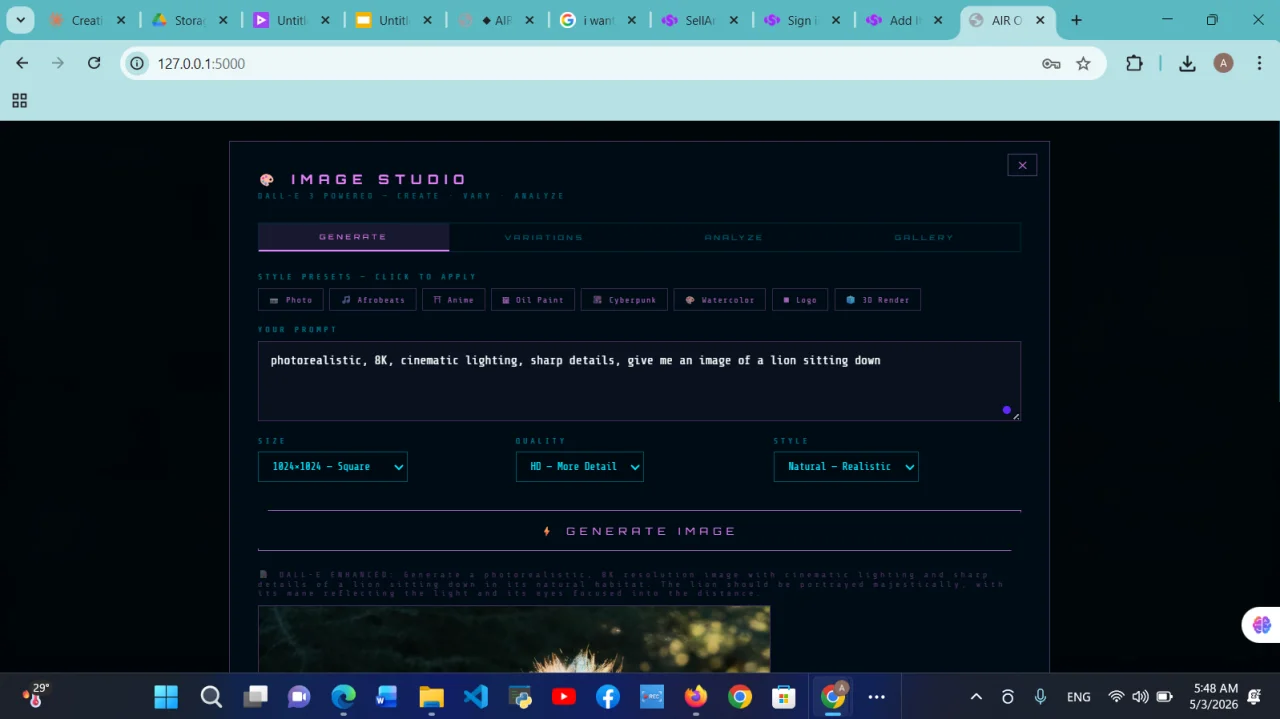
Task: Open a new browser tab
Action: (x=1076, y=20)
